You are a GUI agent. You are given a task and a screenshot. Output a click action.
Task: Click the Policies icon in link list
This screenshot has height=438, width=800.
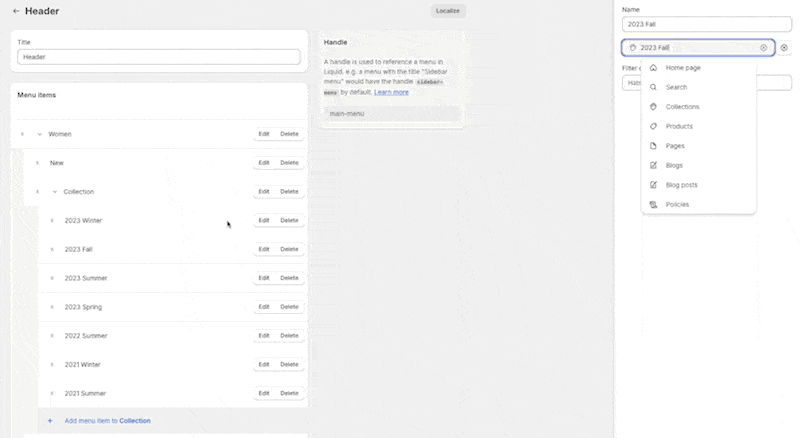pos(653,205)
